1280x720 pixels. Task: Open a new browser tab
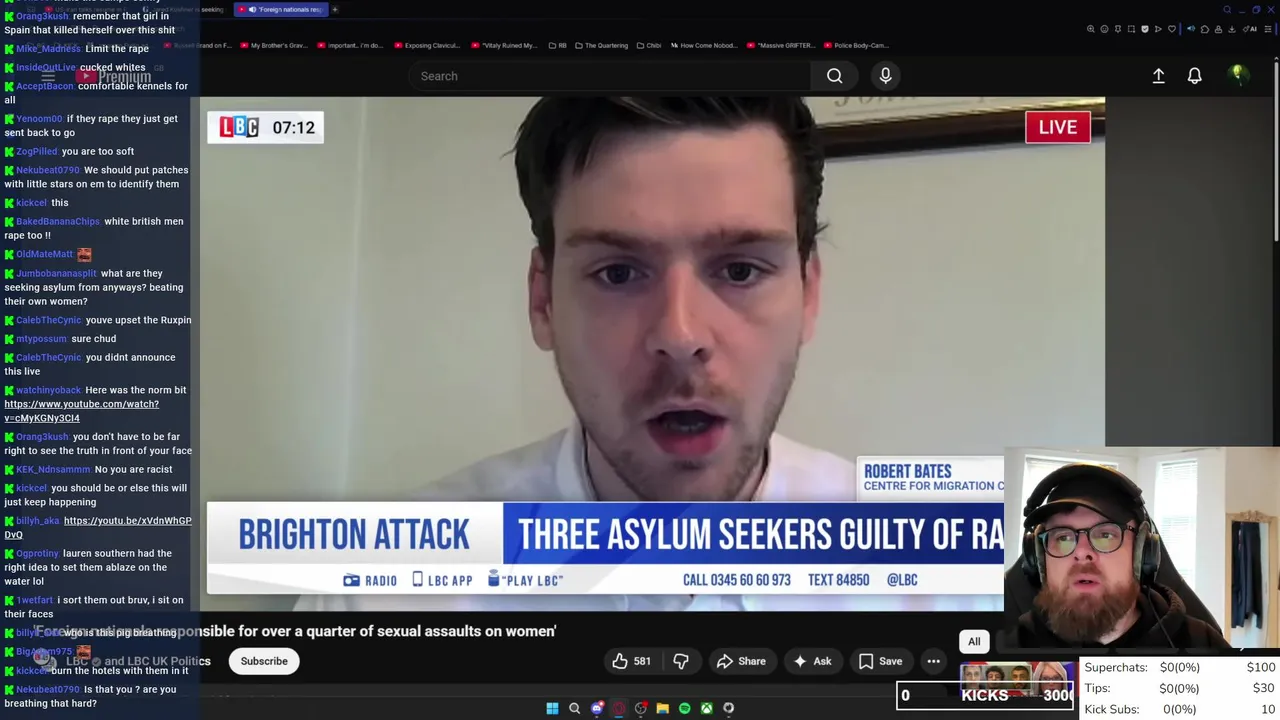tap(335, 9)
